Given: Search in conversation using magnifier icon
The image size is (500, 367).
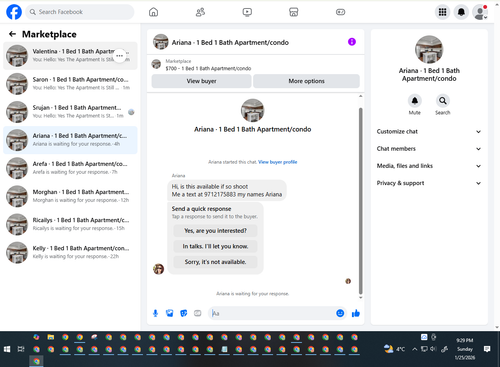Looking at the screenshot, I should click(443, 101).
